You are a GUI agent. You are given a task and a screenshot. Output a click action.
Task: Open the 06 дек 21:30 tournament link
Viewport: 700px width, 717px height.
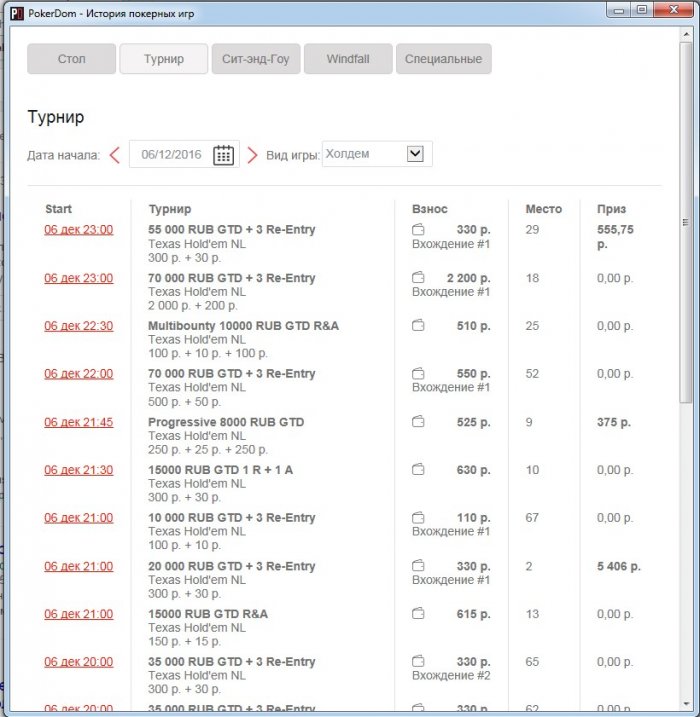point(79,470)
